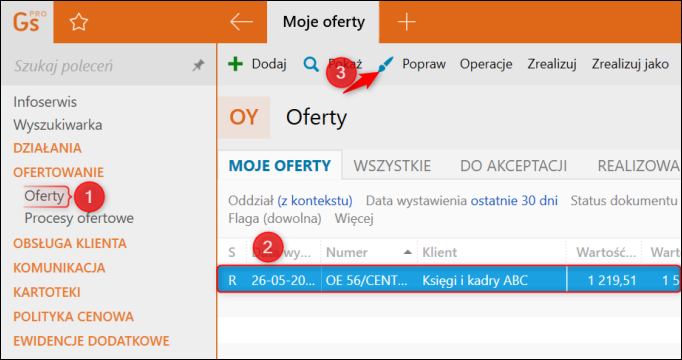The image size is (682, 360).
Task: Expand the DZIAŁANIA section
Action: coord(47,148)
